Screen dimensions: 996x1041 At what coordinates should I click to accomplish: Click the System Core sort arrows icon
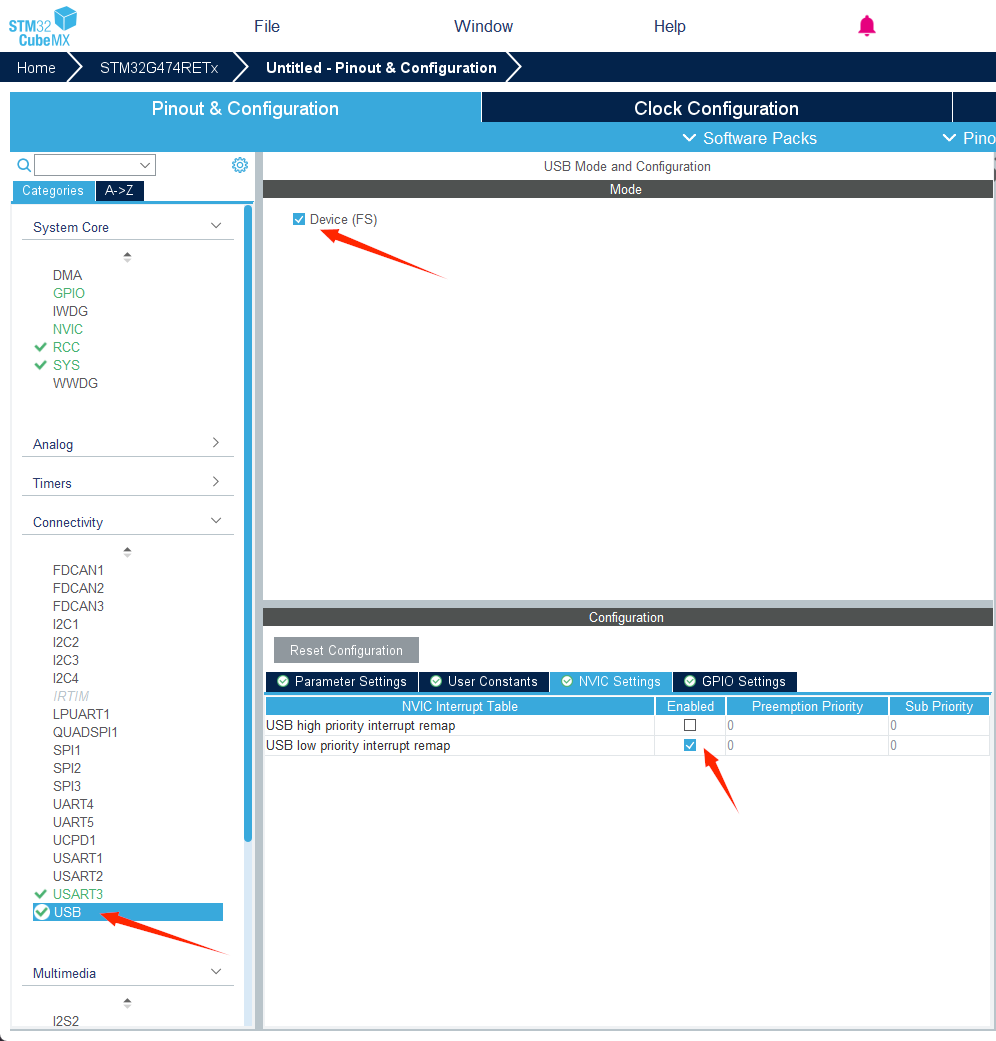click(127, 257)
